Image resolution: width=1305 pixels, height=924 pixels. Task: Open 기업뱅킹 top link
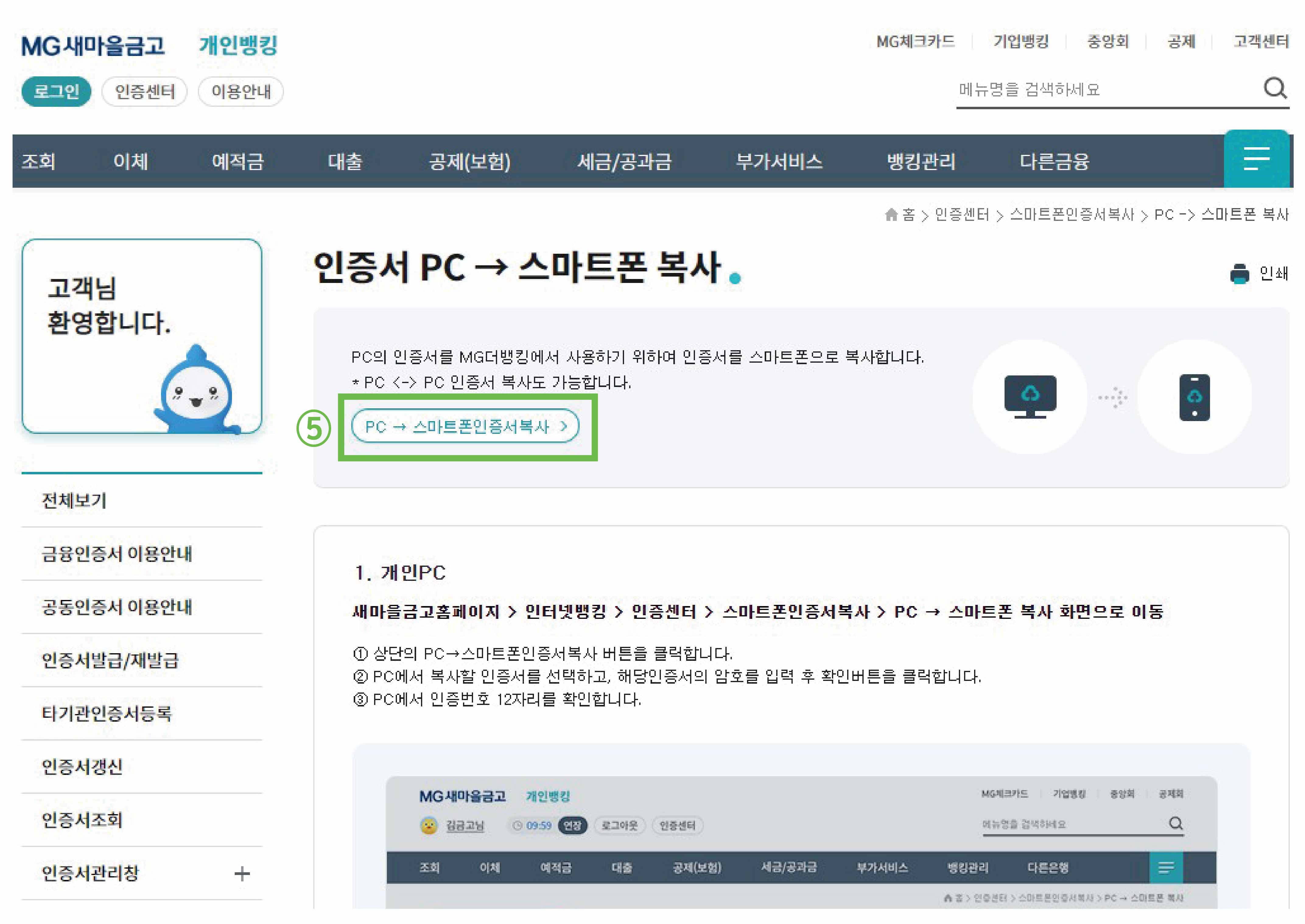point(1020,42)
